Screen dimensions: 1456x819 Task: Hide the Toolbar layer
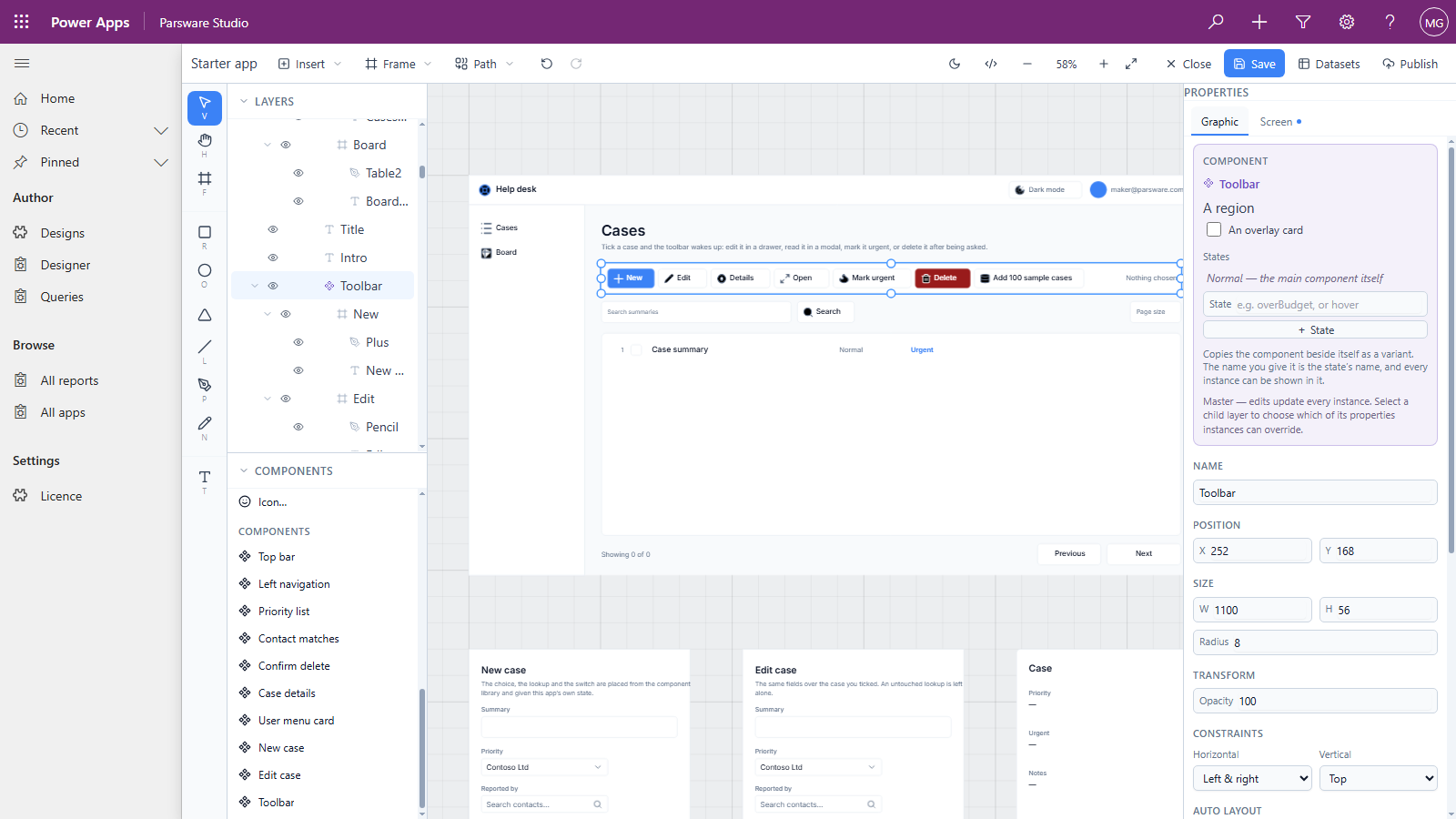273,286
